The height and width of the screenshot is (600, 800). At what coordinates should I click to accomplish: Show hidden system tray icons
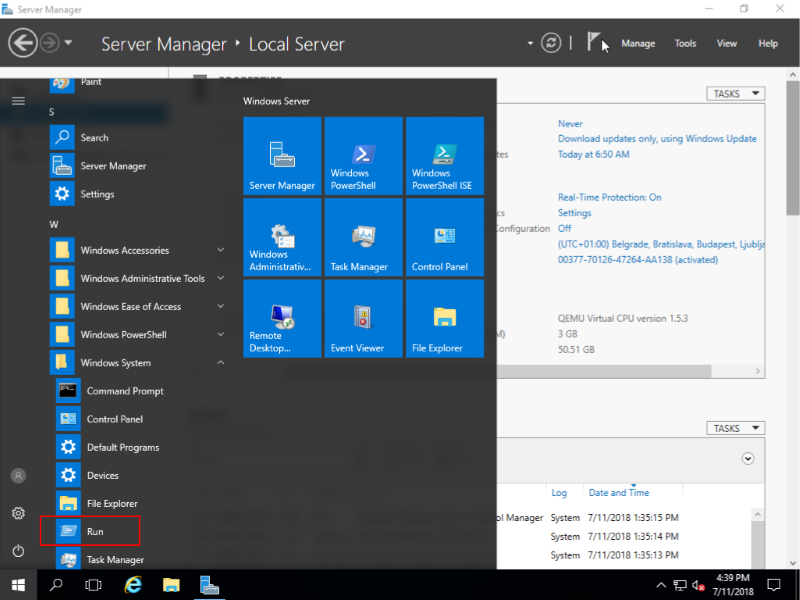[x=661, y=585]
